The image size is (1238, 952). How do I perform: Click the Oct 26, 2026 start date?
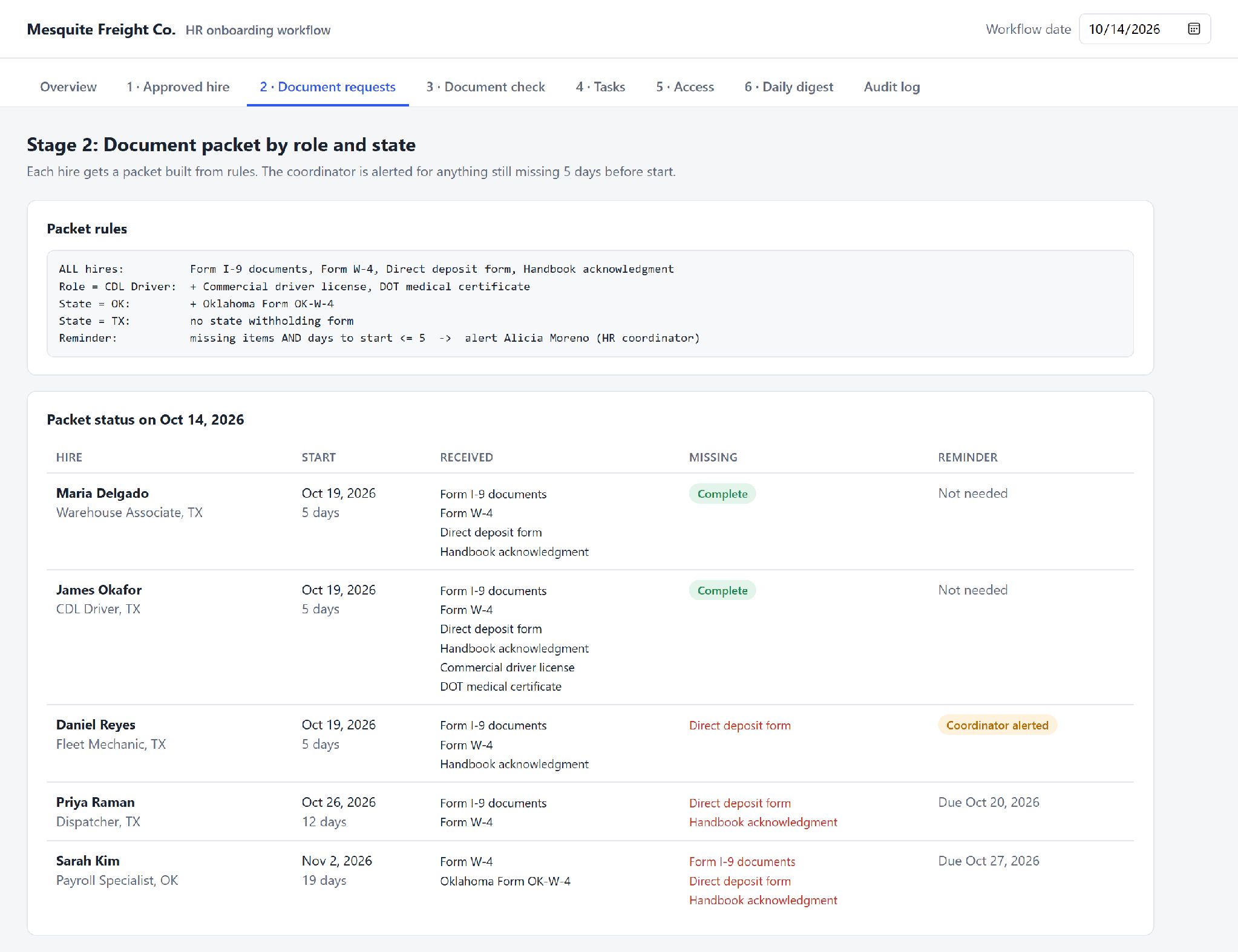[338, 802]
